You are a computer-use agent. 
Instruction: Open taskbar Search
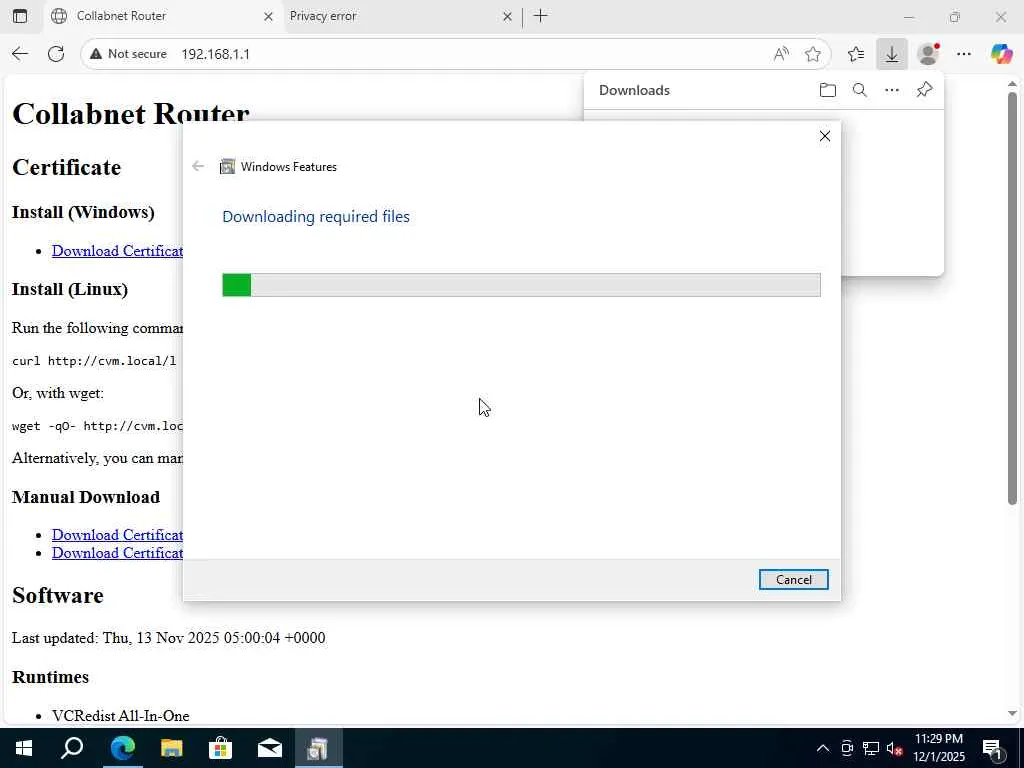coord(72,748)
